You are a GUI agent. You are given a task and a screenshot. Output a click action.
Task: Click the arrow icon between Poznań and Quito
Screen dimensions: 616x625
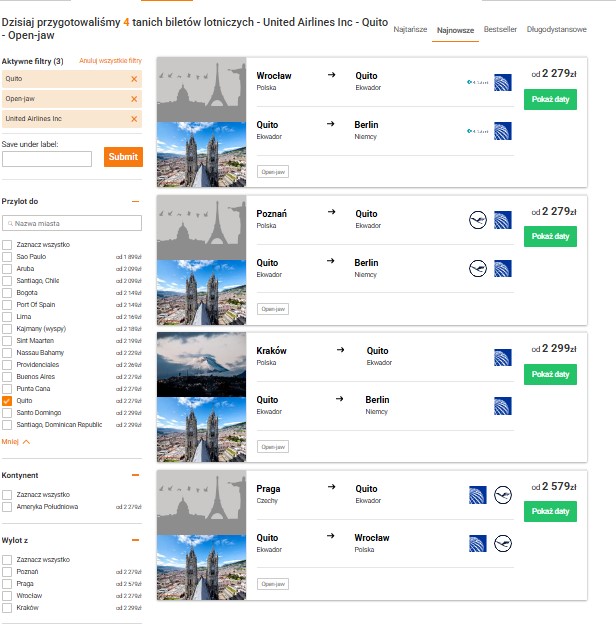[x=331, y=212]
